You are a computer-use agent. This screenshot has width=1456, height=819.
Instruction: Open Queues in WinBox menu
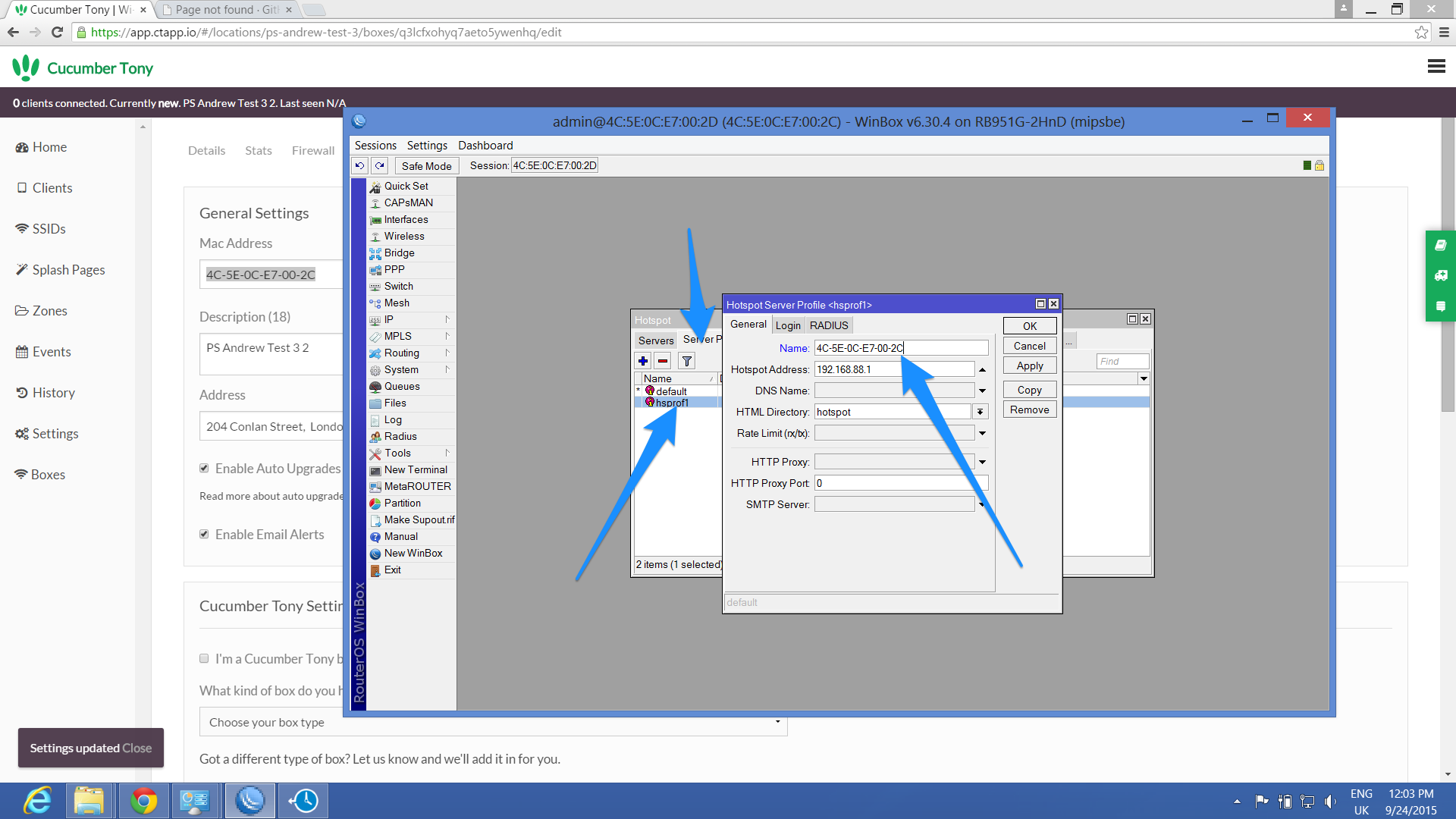click(x=402, y=386)
